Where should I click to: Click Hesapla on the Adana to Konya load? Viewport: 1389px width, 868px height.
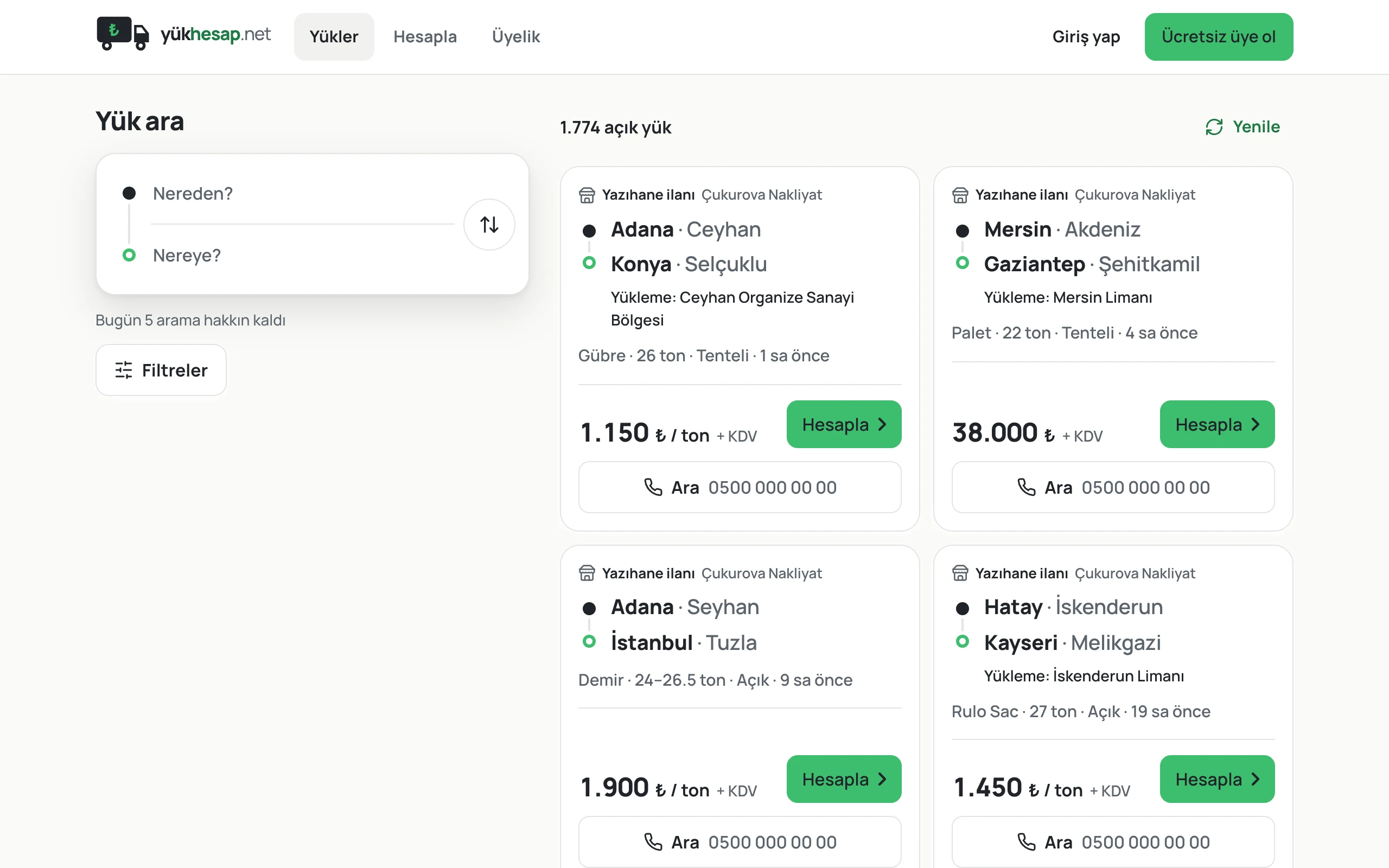(x=844, y=424)
